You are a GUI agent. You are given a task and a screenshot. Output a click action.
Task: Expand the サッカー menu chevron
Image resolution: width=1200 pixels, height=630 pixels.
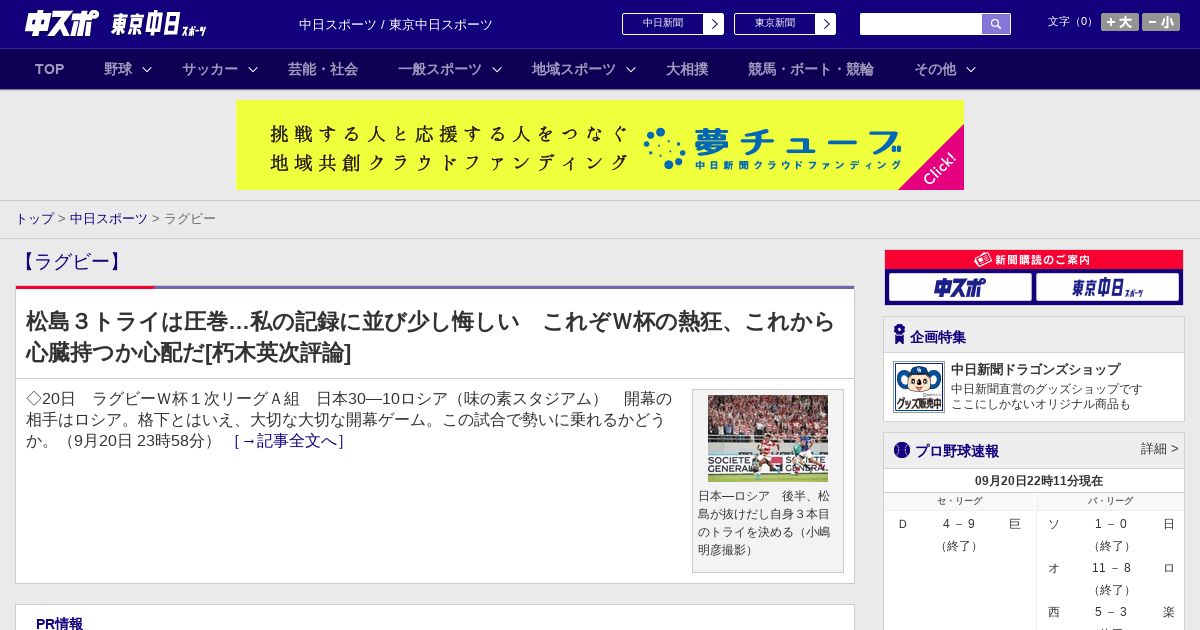tap(253, 70)
